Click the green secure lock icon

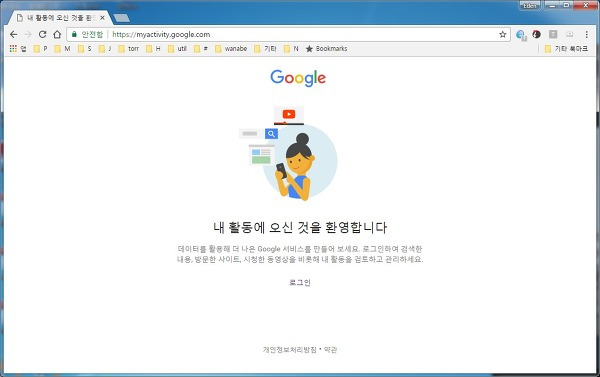[x=74, y=34]
